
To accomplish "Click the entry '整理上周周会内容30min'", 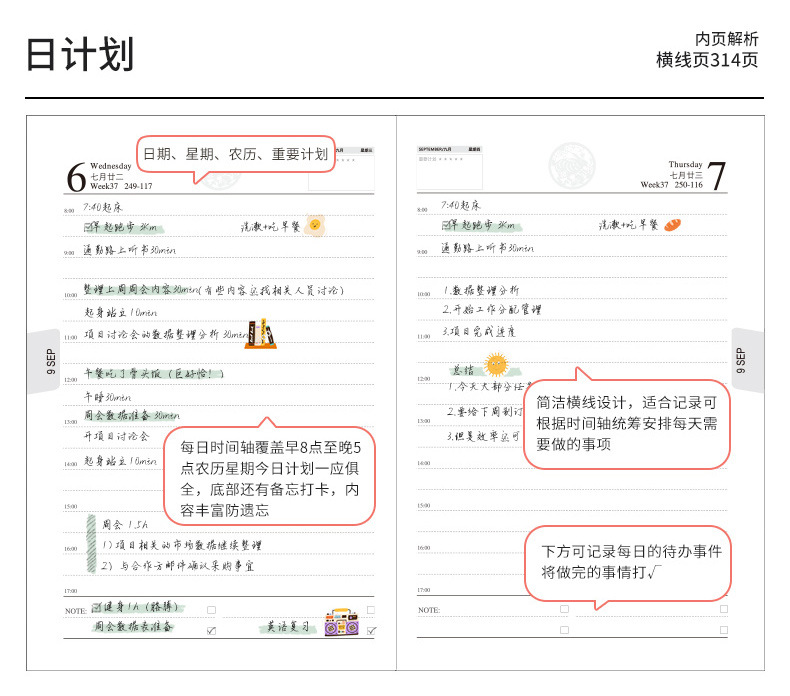I will coord(141,290).
